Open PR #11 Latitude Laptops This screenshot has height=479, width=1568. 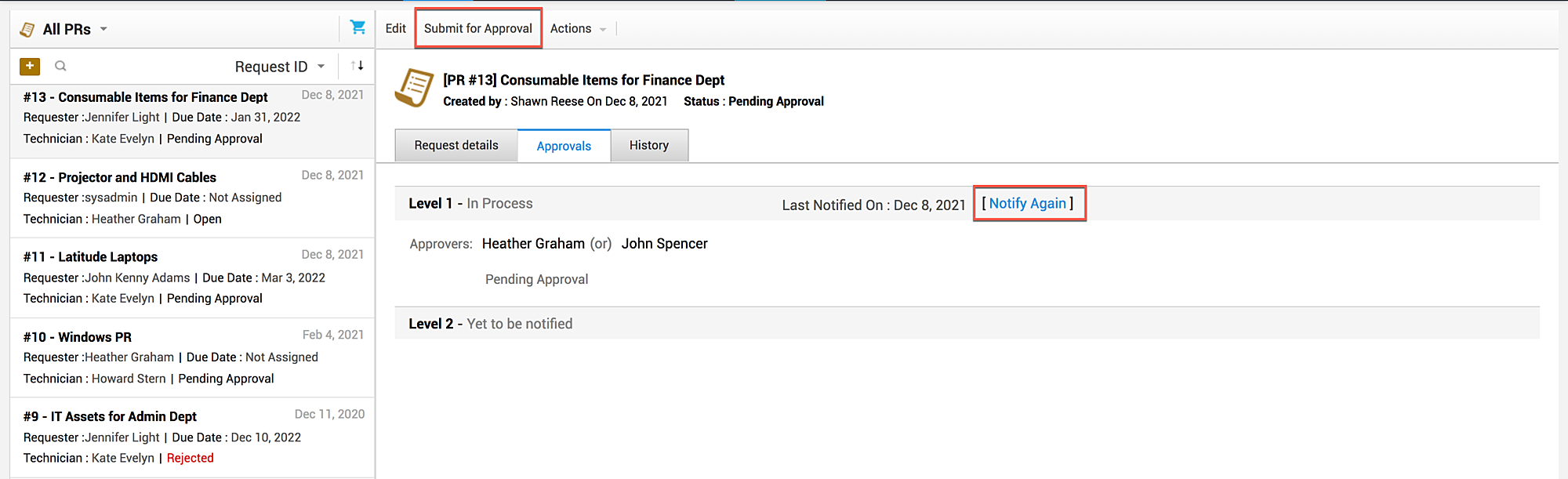[x=108, y=257]
